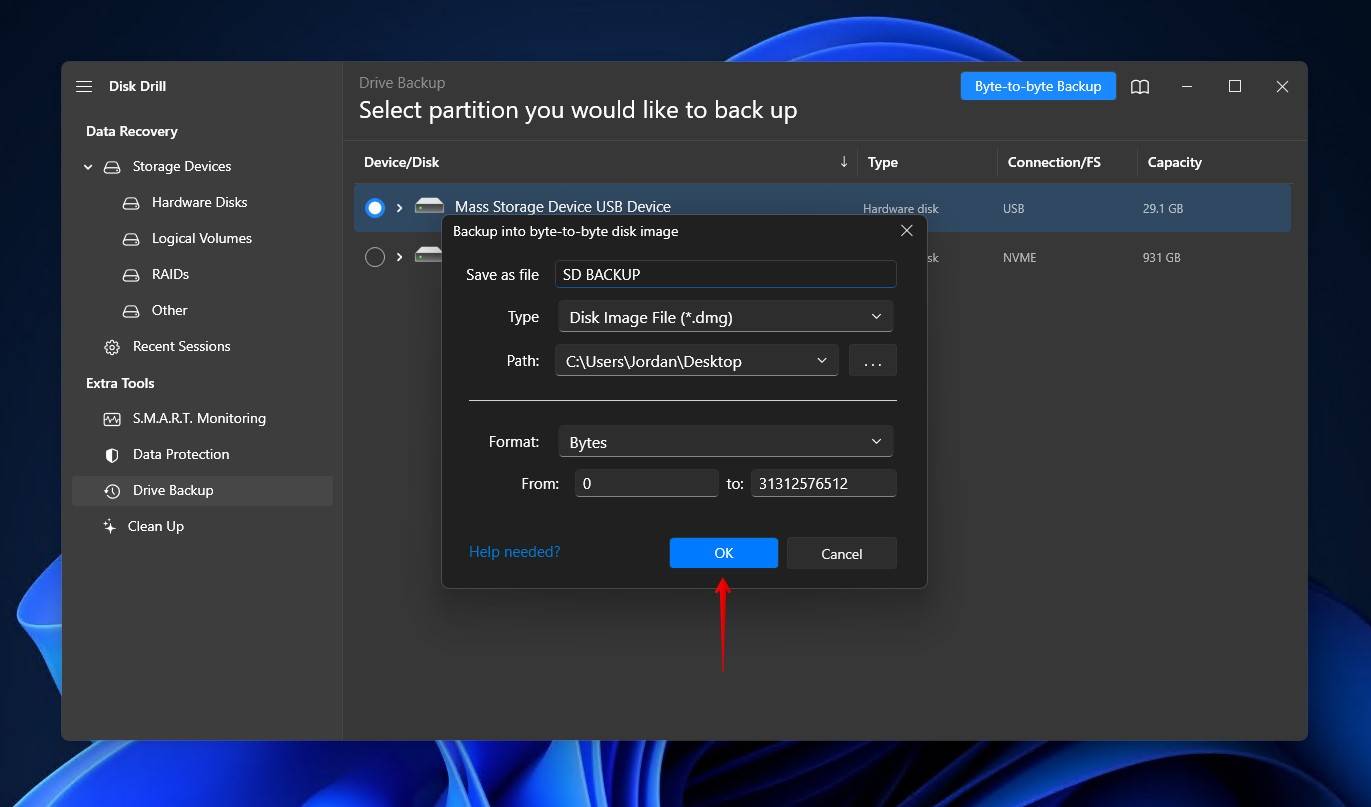Open the Path dropdown for C:\Users\Jordan\Desktop
Screen dimensions: 1371x807
(x=697, y=361)
